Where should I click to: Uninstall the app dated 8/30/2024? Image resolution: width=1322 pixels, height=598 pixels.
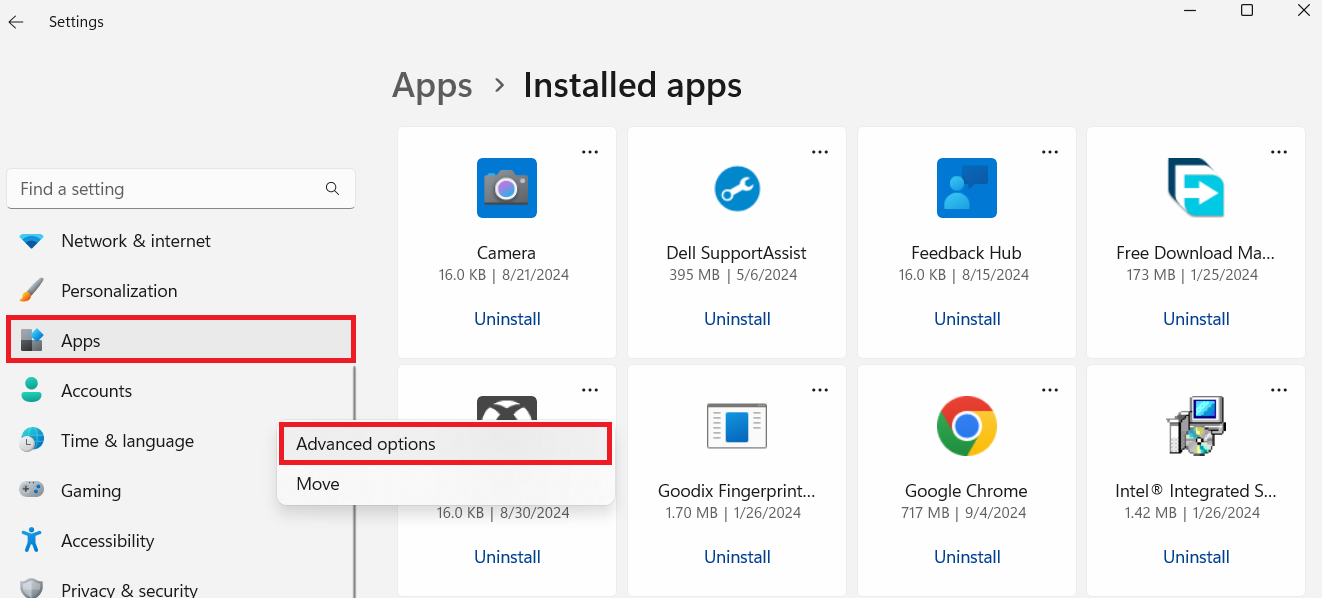[x=507, y=557]
